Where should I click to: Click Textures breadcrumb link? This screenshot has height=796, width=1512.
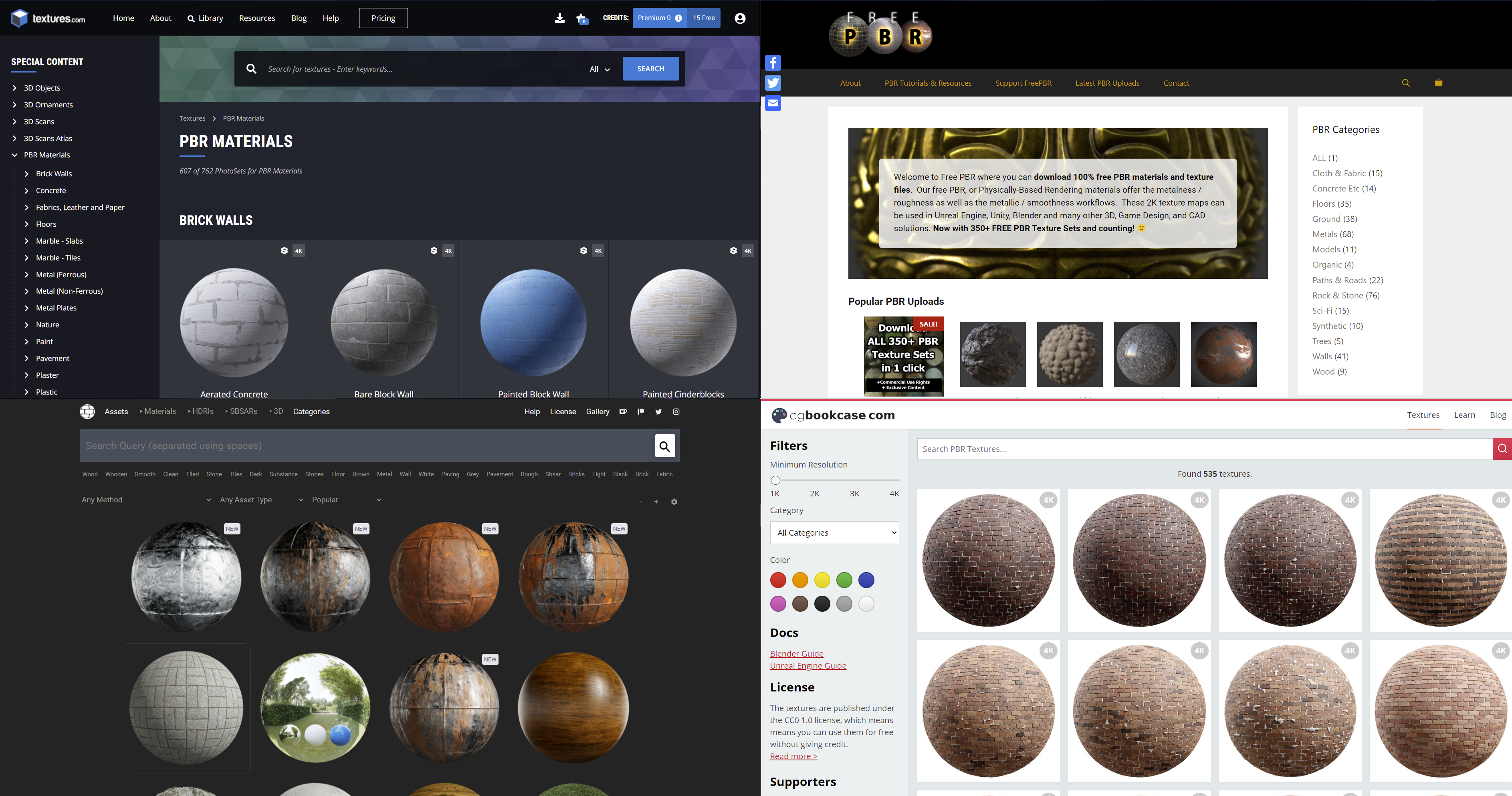click(x=192, y=119)
